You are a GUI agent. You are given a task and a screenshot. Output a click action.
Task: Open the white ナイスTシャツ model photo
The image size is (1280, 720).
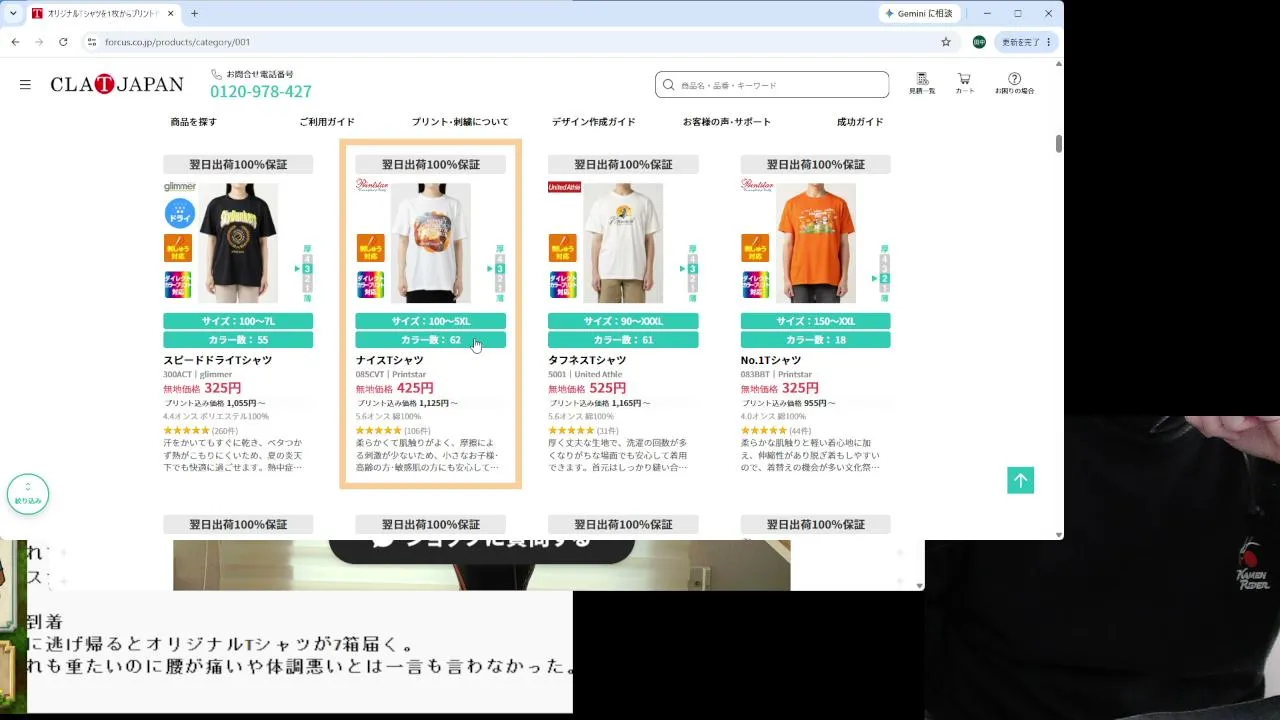(x=431, y=243)
